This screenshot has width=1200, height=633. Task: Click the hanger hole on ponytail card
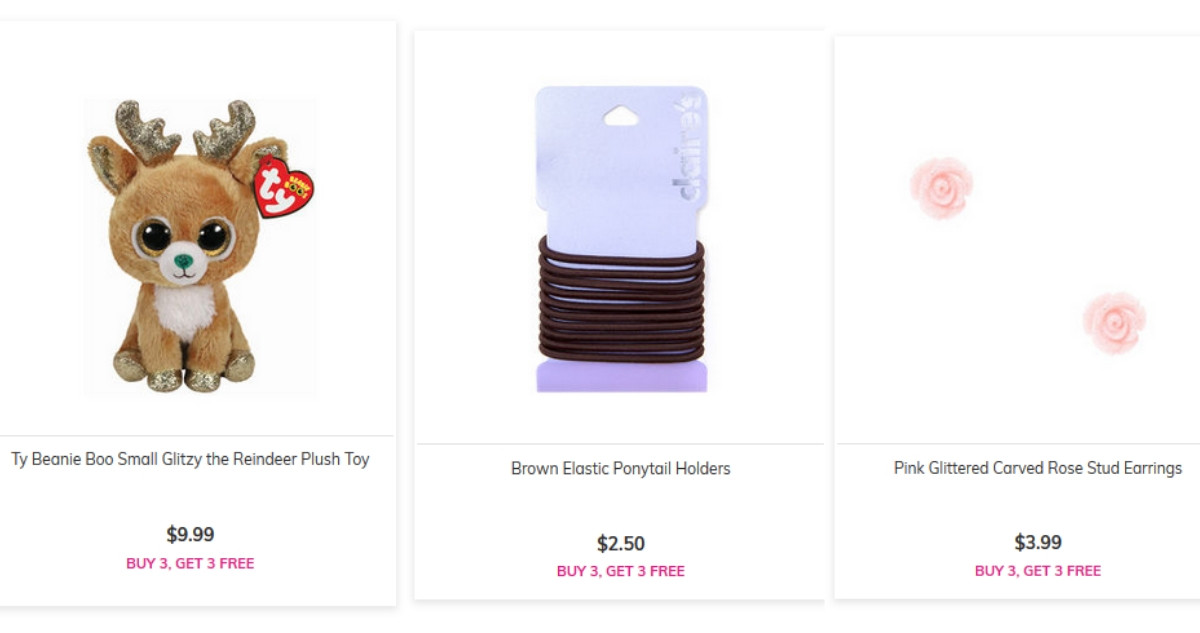tap(621, 115)
